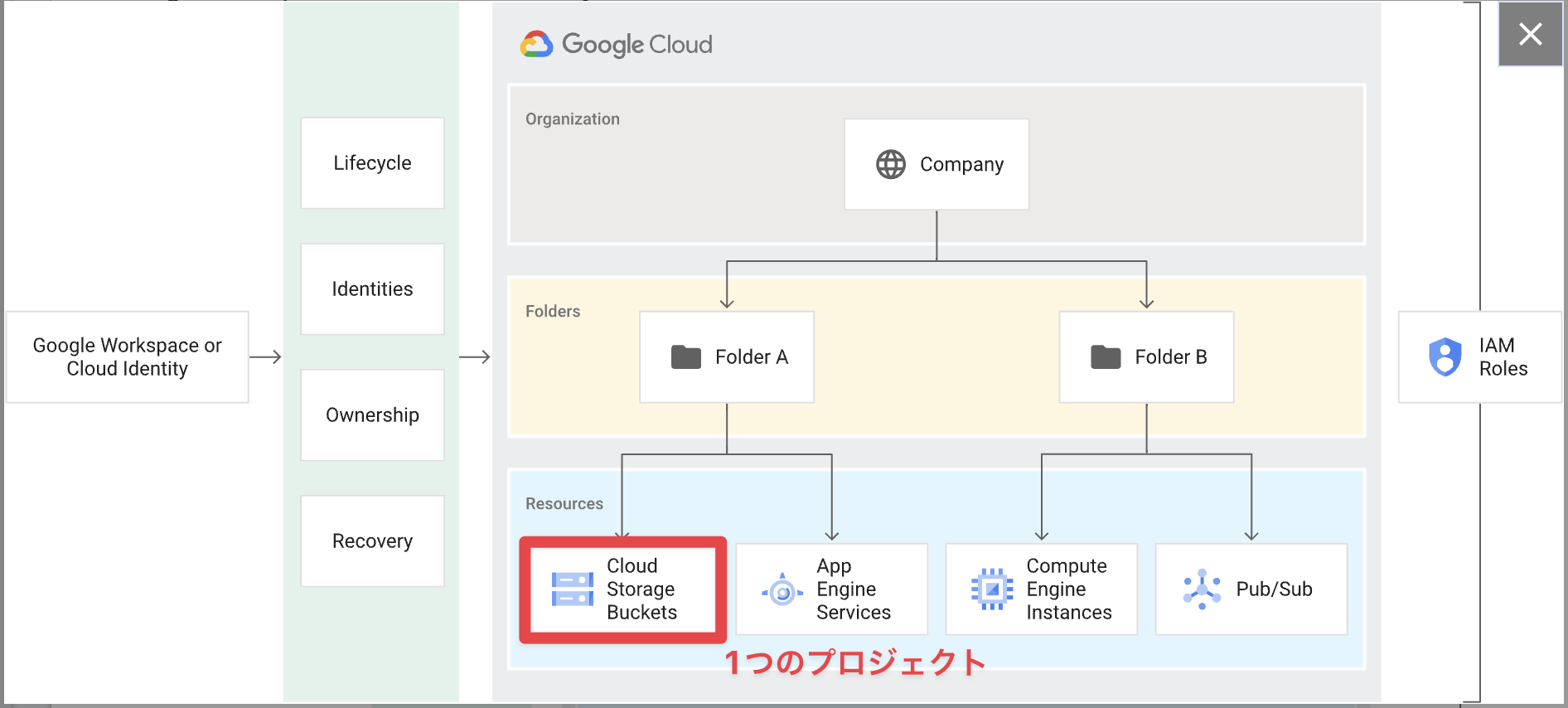Click the App Engine Services icon

pyautogui.click(x=782, y=590)
